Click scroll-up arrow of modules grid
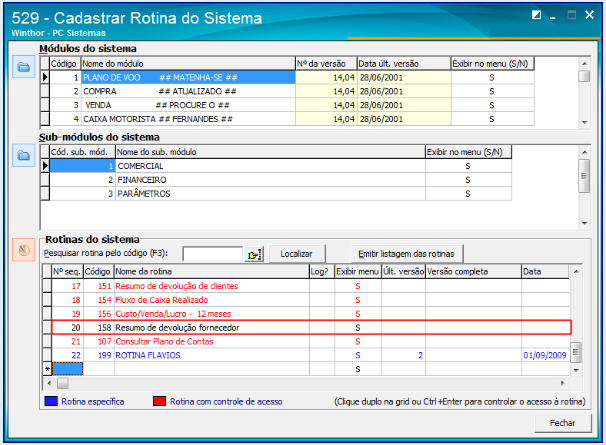Image resolution: width=606 pixels, height=445 pixels. 584,63
